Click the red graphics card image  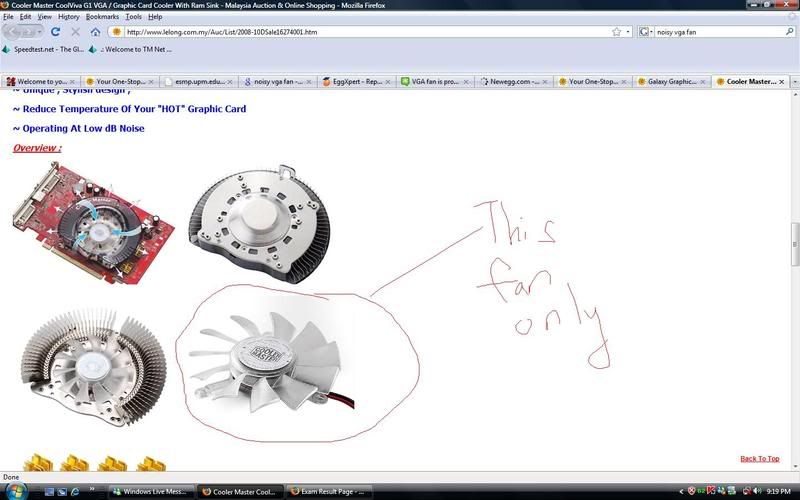pyautogui.click(x=93, y=222)
